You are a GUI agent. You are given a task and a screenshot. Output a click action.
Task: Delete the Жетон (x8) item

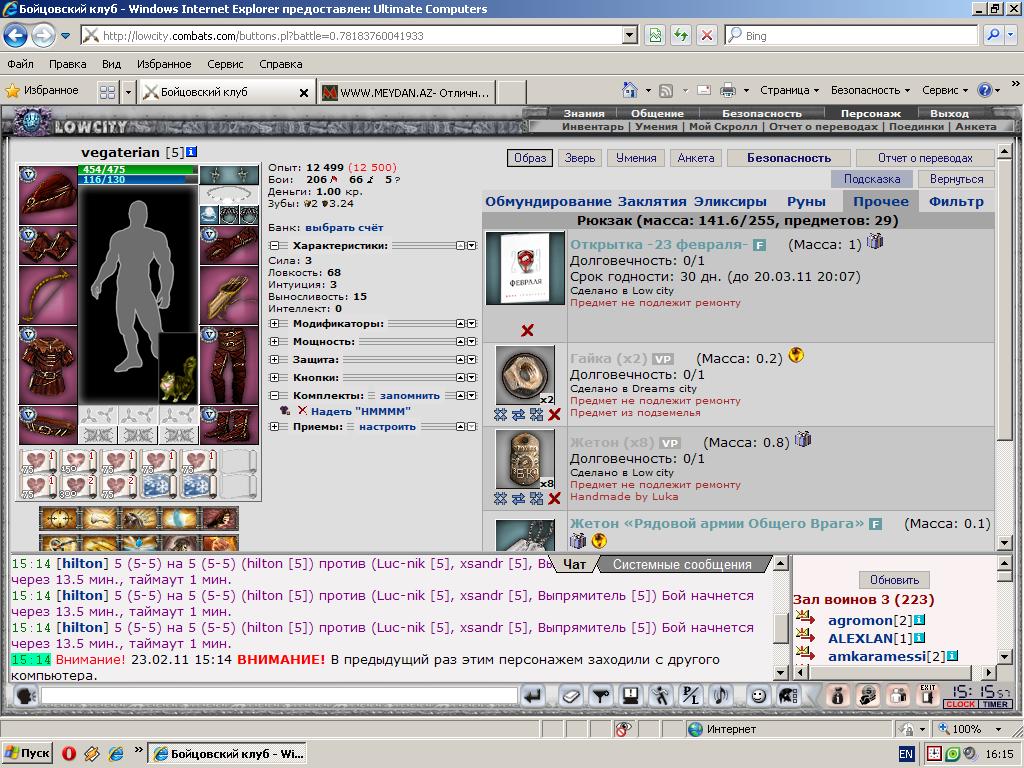coord(554,499)
